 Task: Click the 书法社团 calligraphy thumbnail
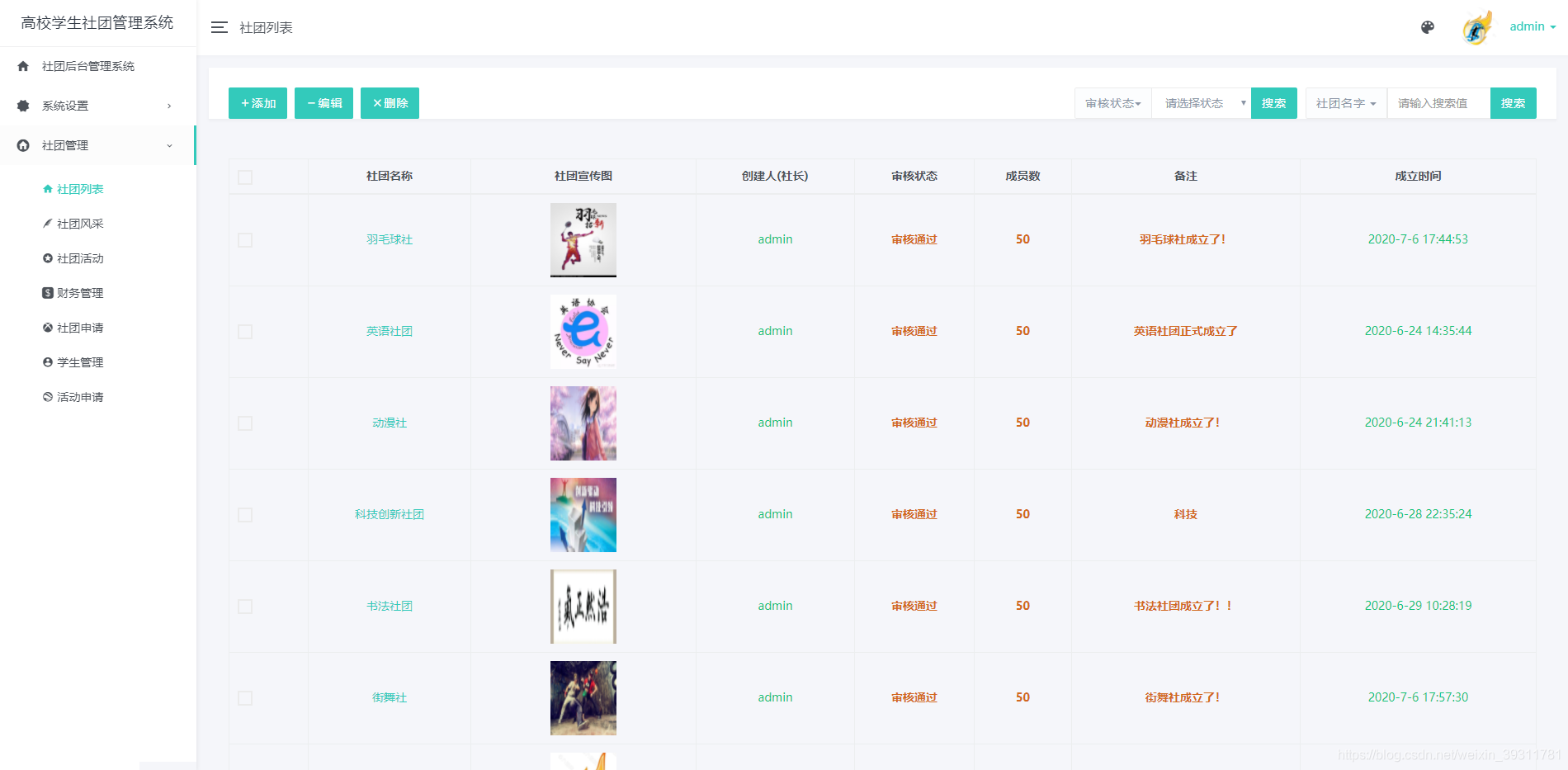tap(583, 607)
